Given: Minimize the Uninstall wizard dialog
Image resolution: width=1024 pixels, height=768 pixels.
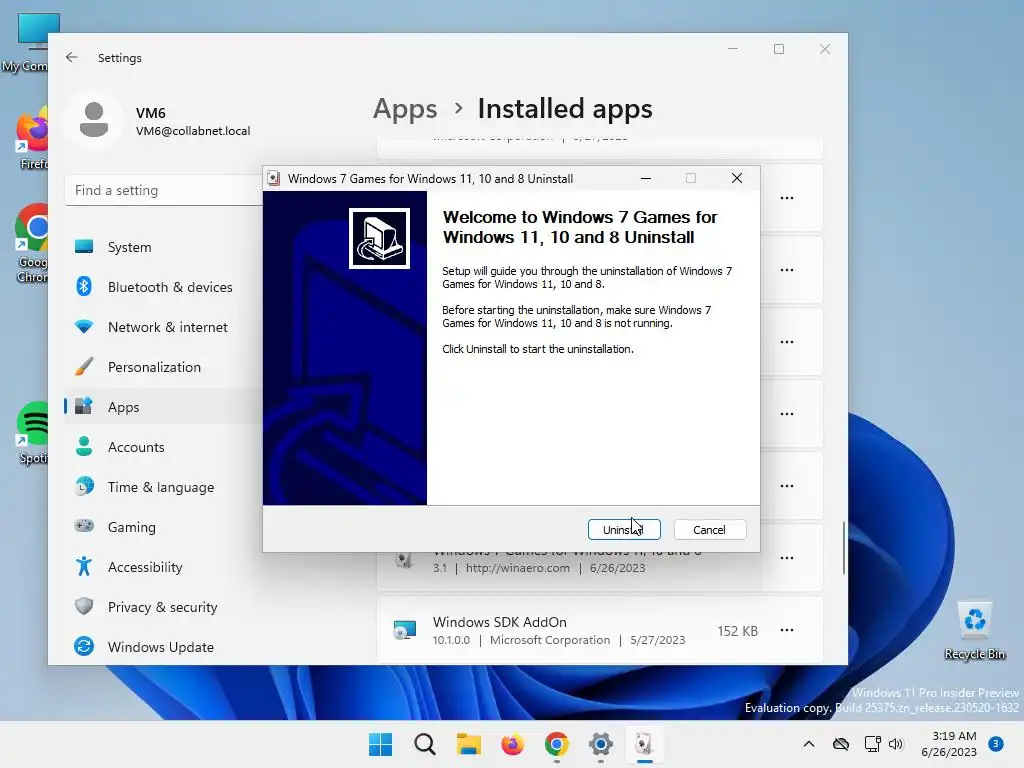Looking at the screenshot, I should pyautogui.click(x=646, y=178).
